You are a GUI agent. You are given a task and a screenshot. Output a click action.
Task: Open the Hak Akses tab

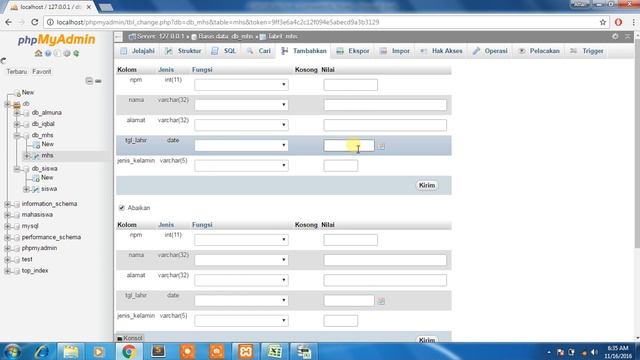pos(441,51)
